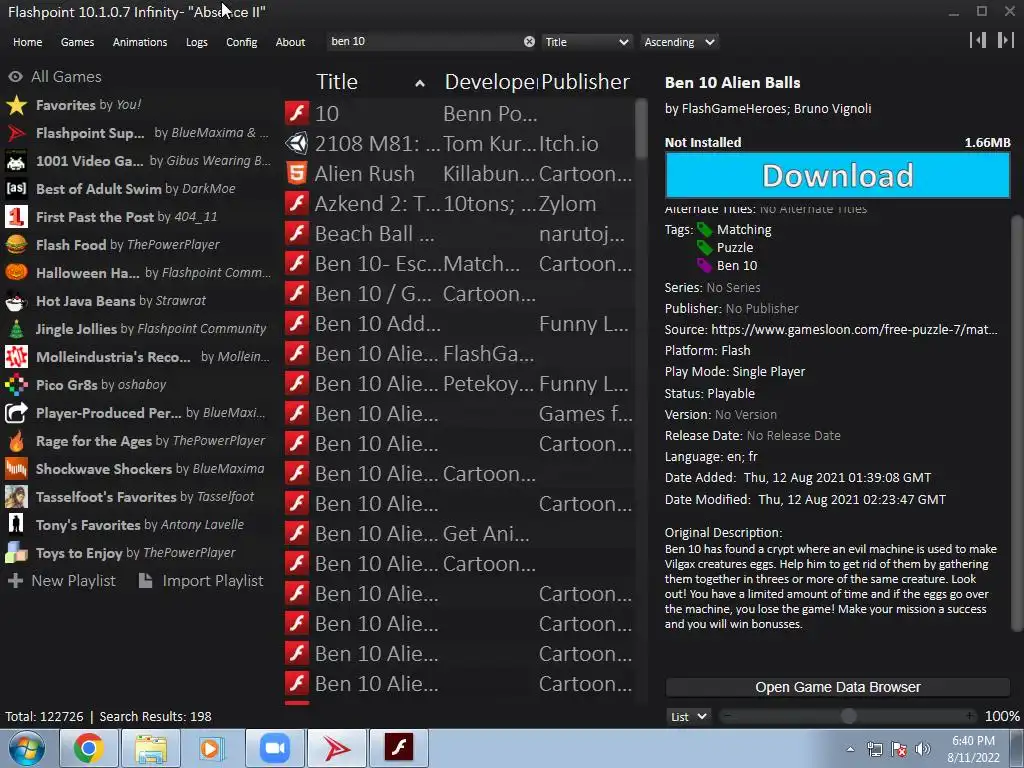Open Tasselfoot's Favorites portrait icon
This screenshot has width=1024, height=768.
click(x=16, y=497)
